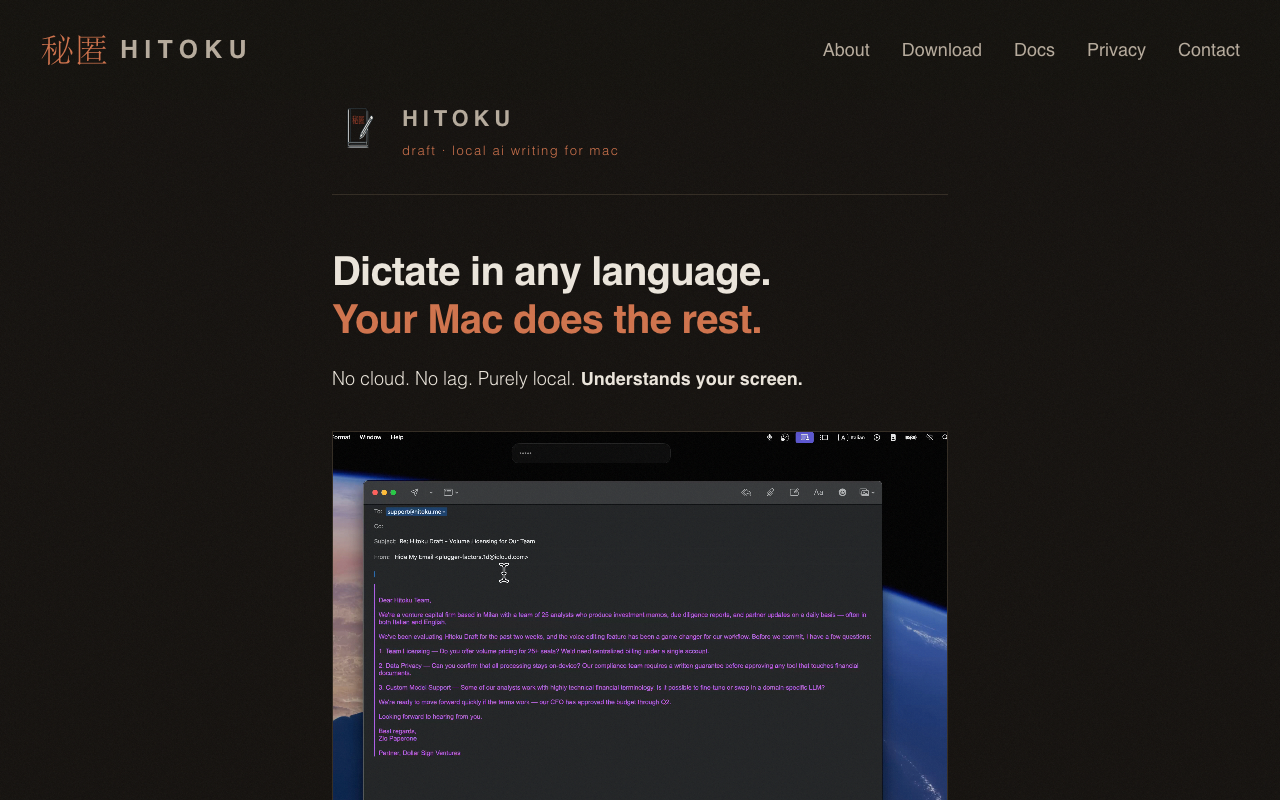Go to the Download page

click(x=942, y=50)
